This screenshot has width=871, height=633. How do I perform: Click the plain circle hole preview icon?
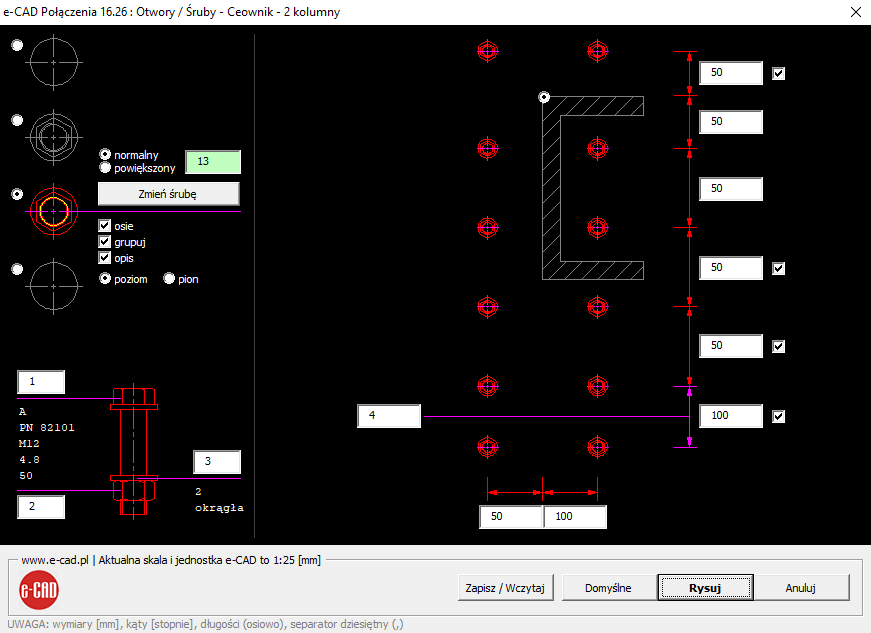[x=53, y=62]
